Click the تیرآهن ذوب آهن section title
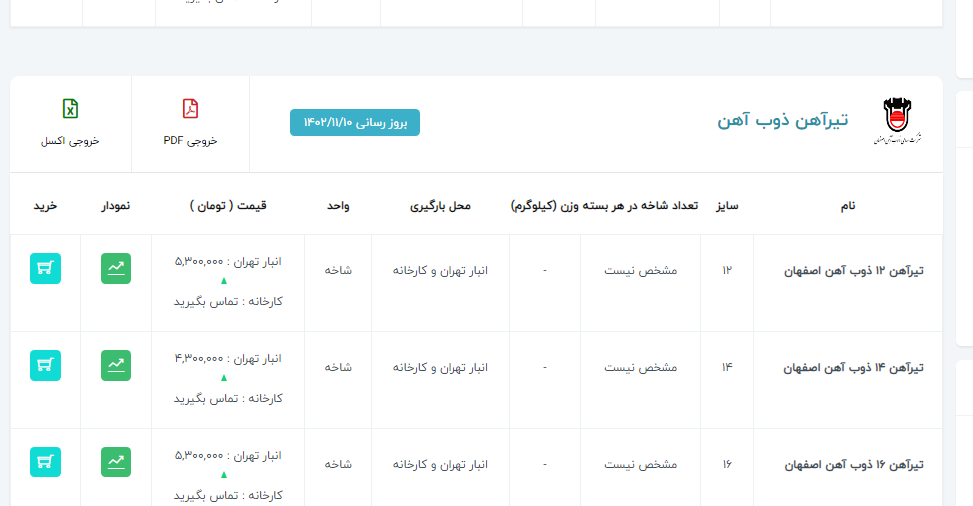The image size is (973, 506). click(x=782, y=121)
